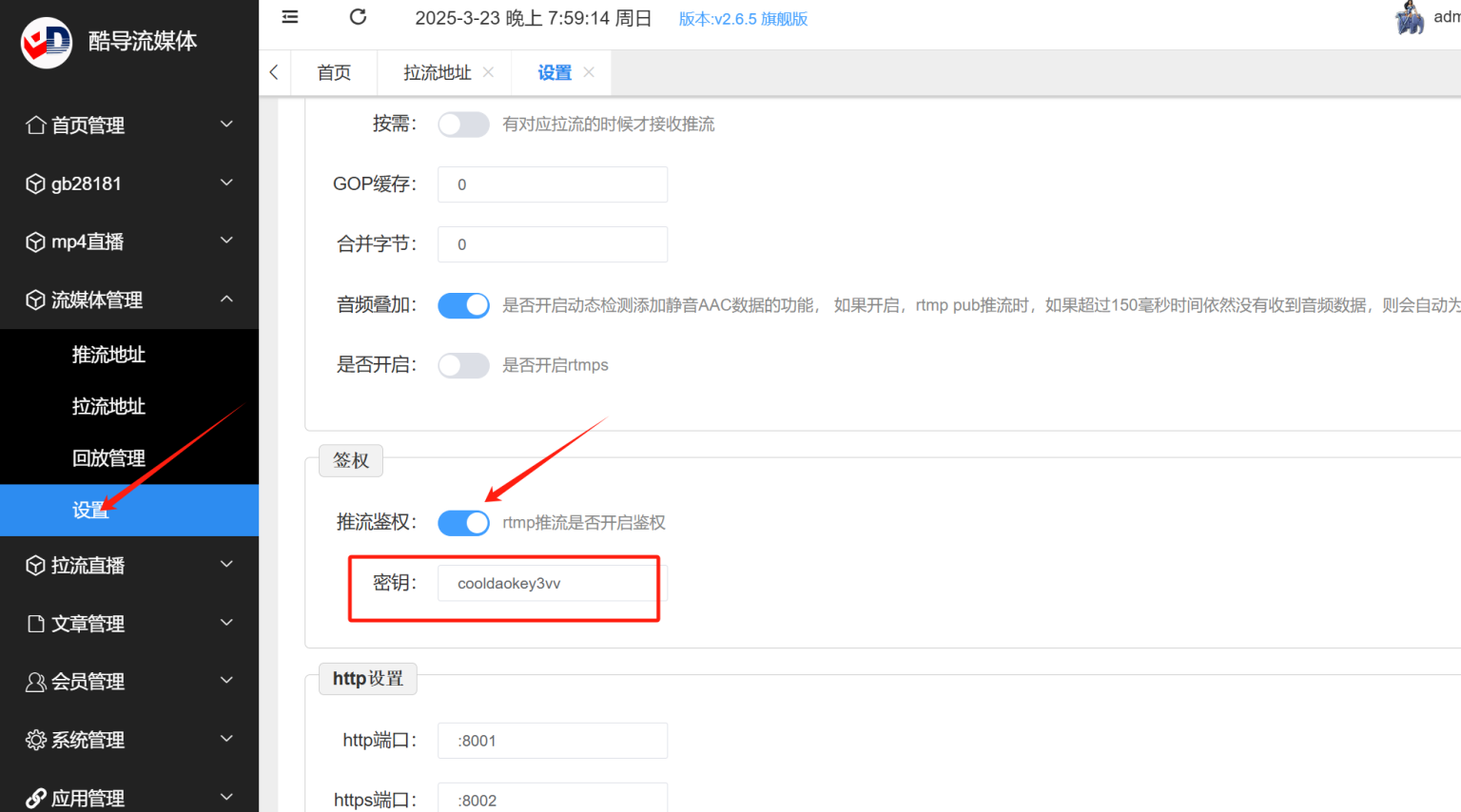The image size is (1461, 812).
Task: Click the admin avatar icon
Action: [1410, 18]
